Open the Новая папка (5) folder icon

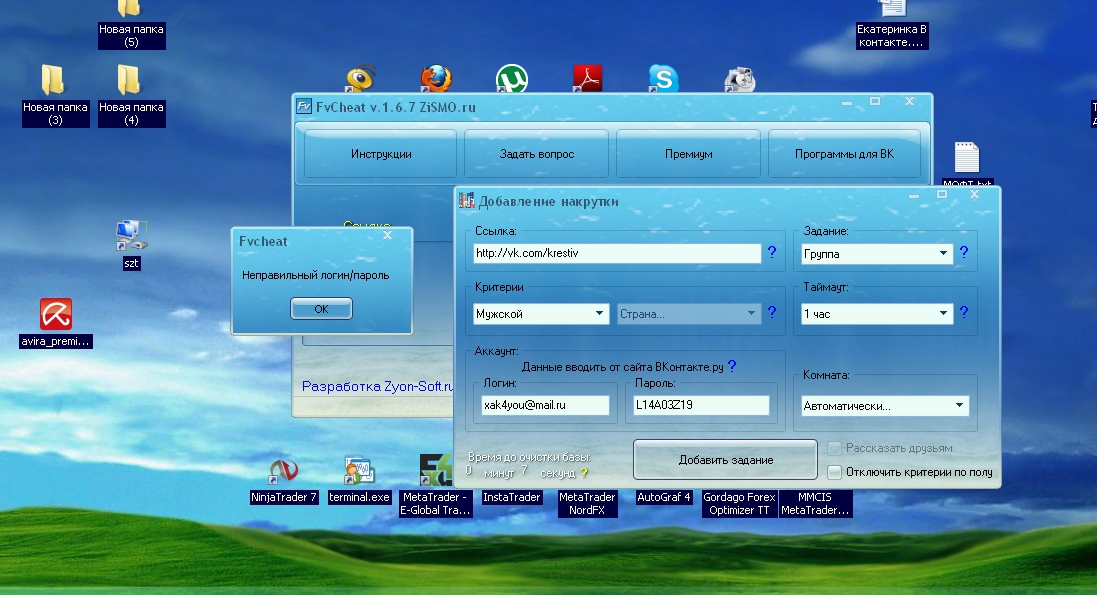(129, 8)
